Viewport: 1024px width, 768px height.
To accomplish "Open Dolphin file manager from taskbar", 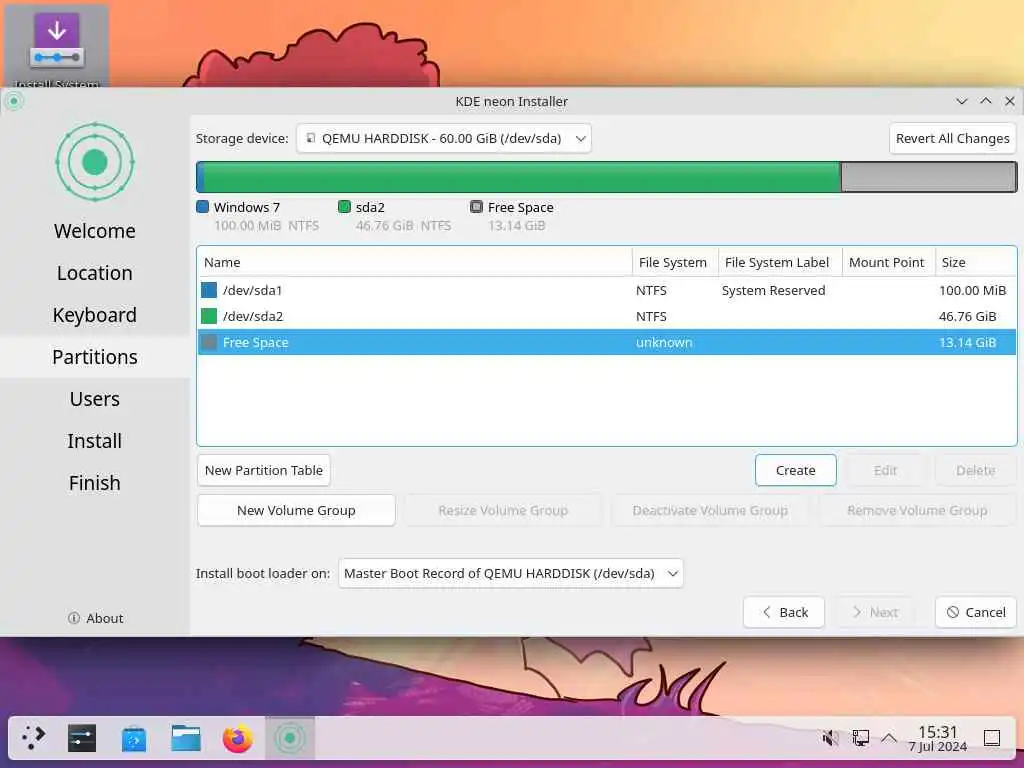I will 186,738.
